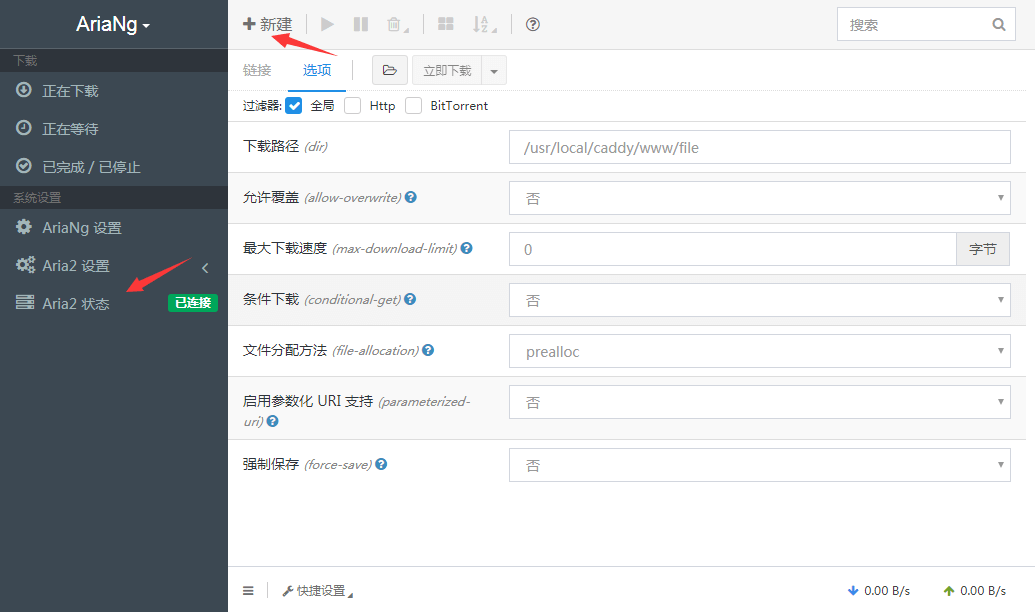This screenshot has height=612, width=1035.
Task: Open dropdown arrow beside 立即下载
Action: coord(494,70)
